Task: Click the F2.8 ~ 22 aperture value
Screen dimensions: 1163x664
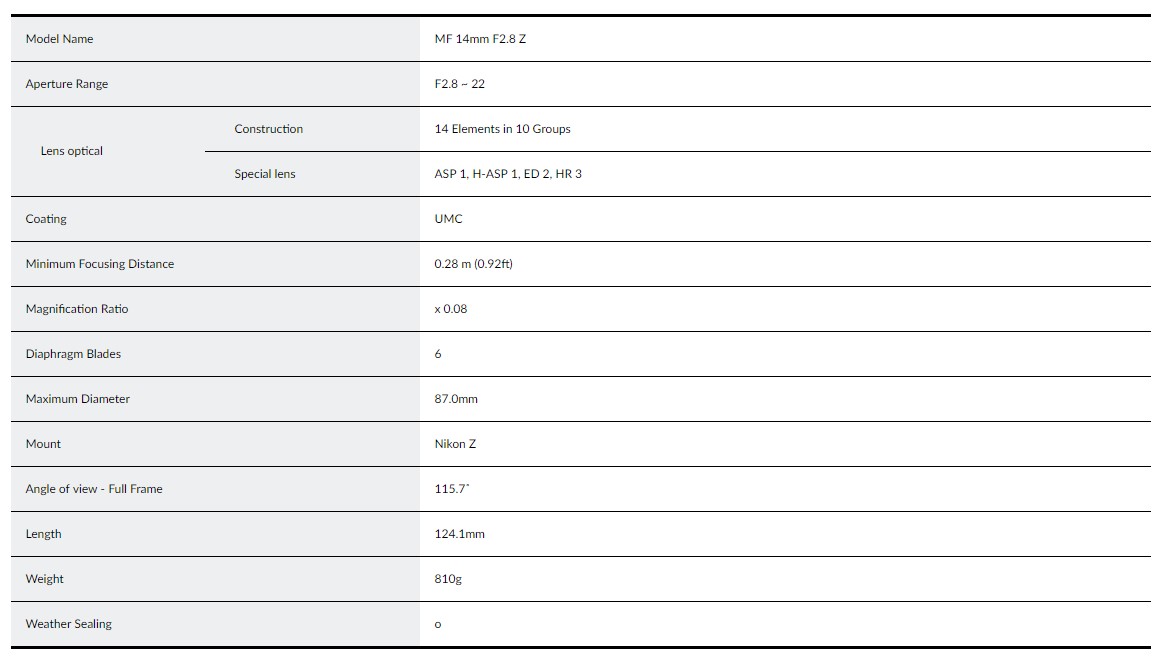Action: [x=460, y=84]
